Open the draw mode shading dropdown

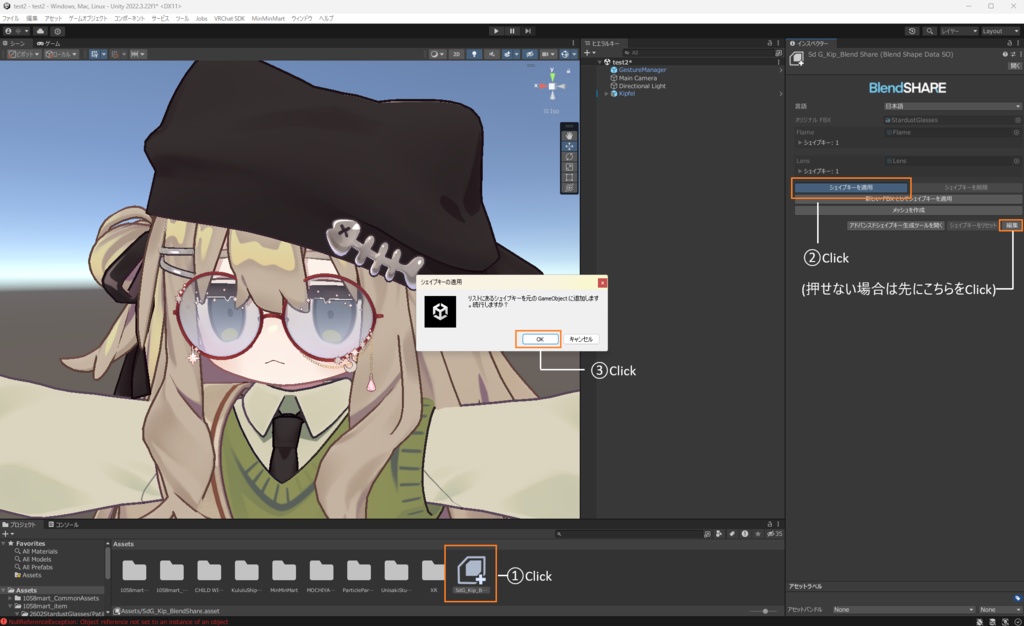(437, 54)
